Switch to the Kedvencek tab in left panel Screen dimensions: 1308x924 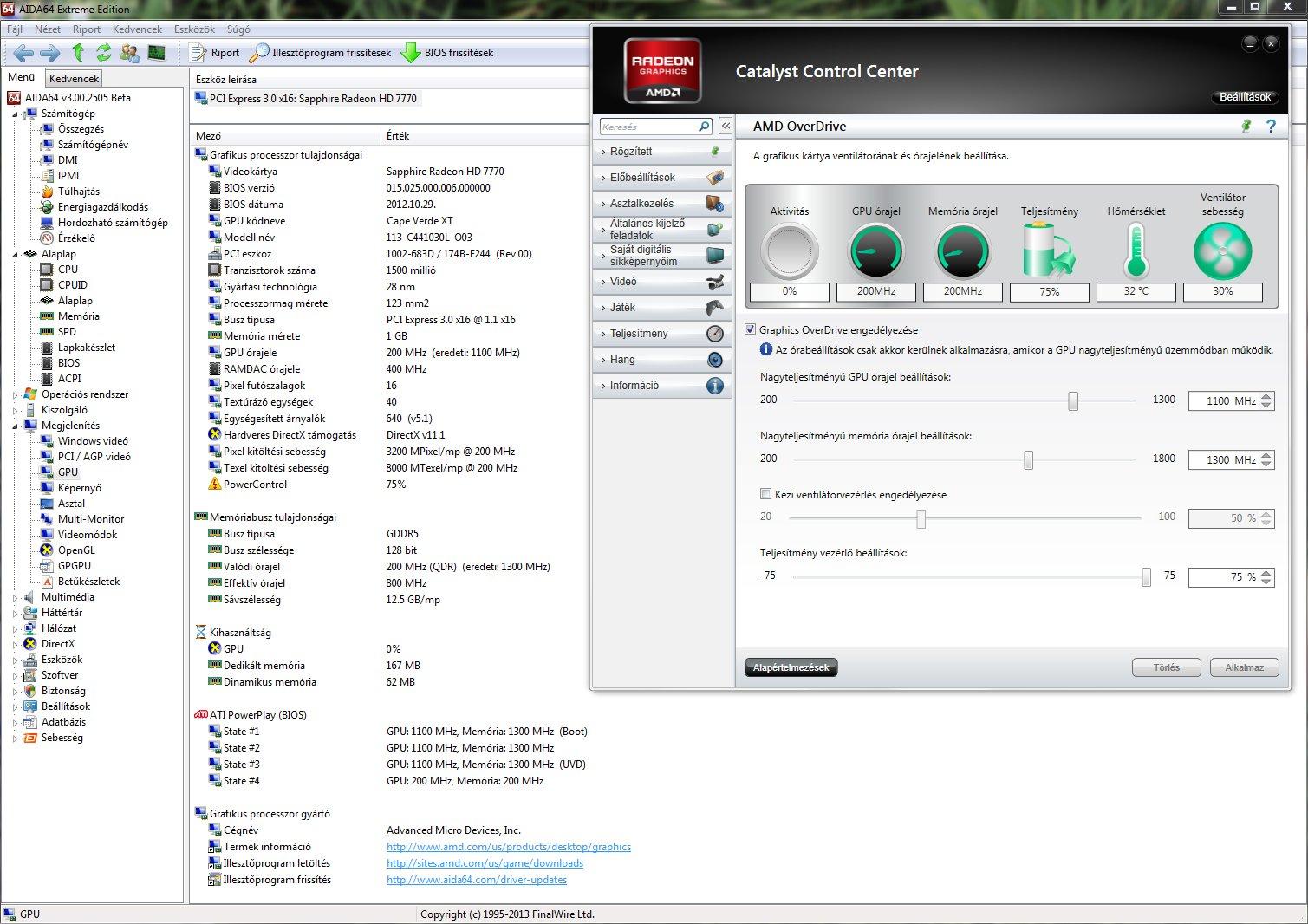74,79
